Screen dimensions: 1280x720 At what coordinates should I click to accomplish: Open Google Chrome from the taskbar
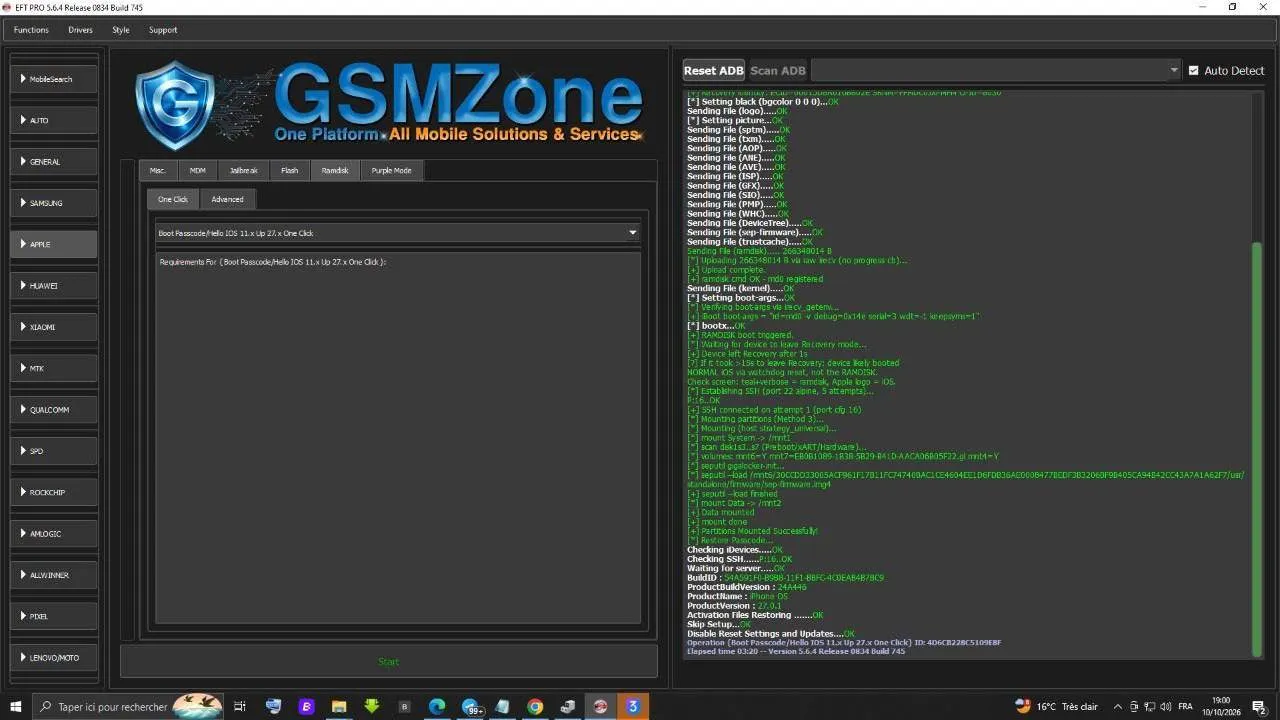pyautogui.click(x=535, y=706)
